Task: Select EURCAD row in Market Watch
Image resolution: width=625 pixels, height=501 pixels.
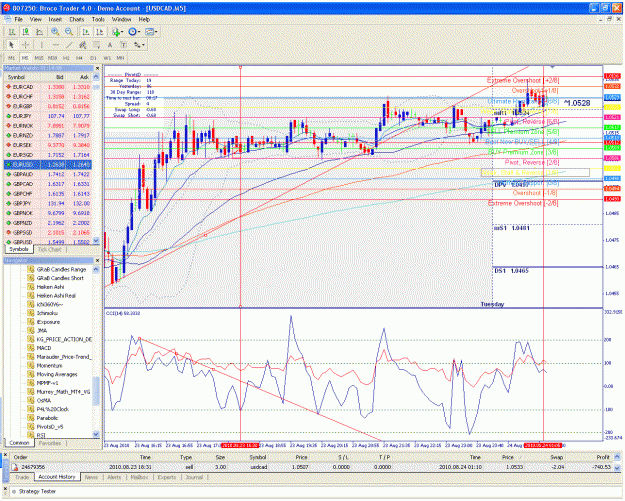Action: [48, 87]
